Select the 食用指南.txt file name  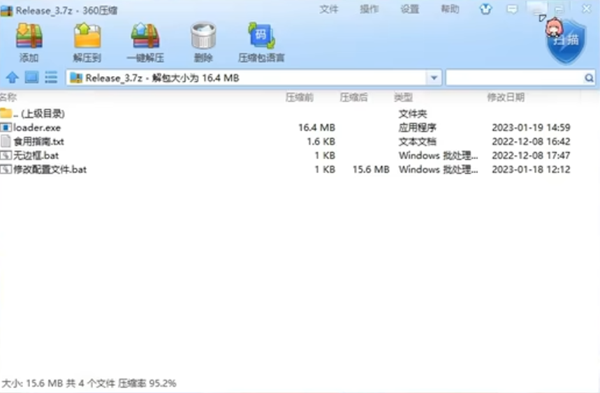coord(39,142)
